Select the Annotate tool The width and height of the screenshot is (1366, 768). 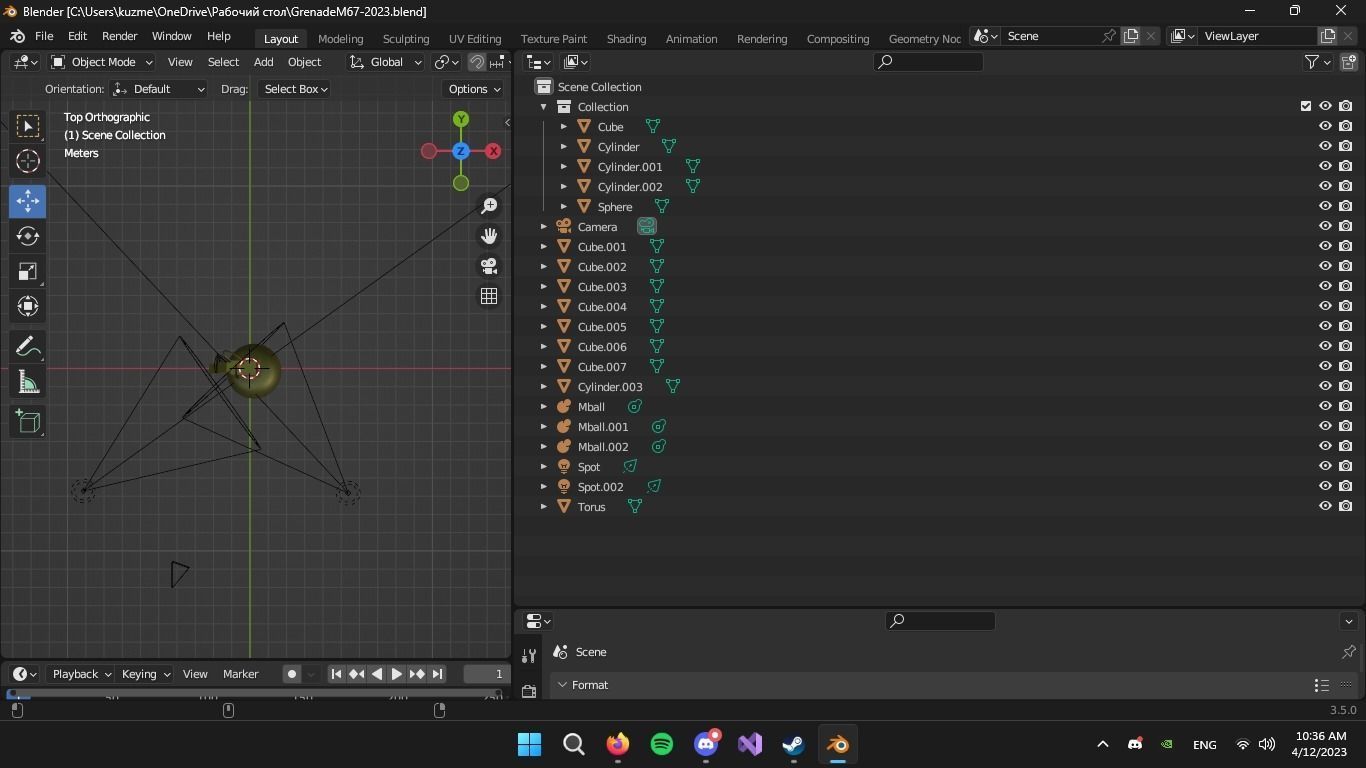pos(28,346)
